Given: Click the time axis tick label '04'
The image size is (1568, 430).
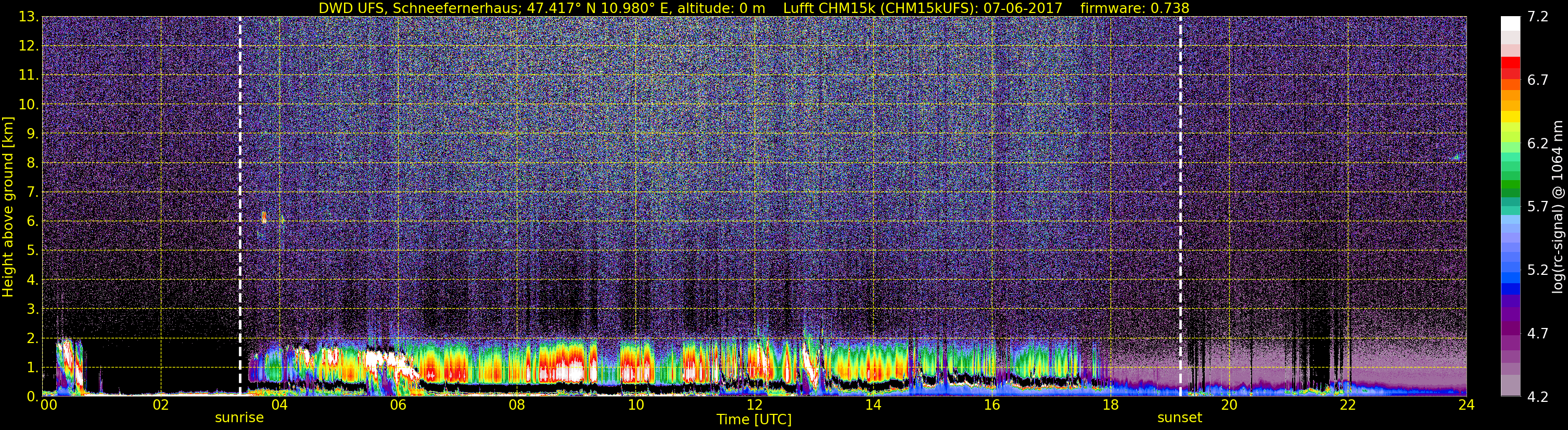Looking at the screenshot, I should [x=279, y=405].
